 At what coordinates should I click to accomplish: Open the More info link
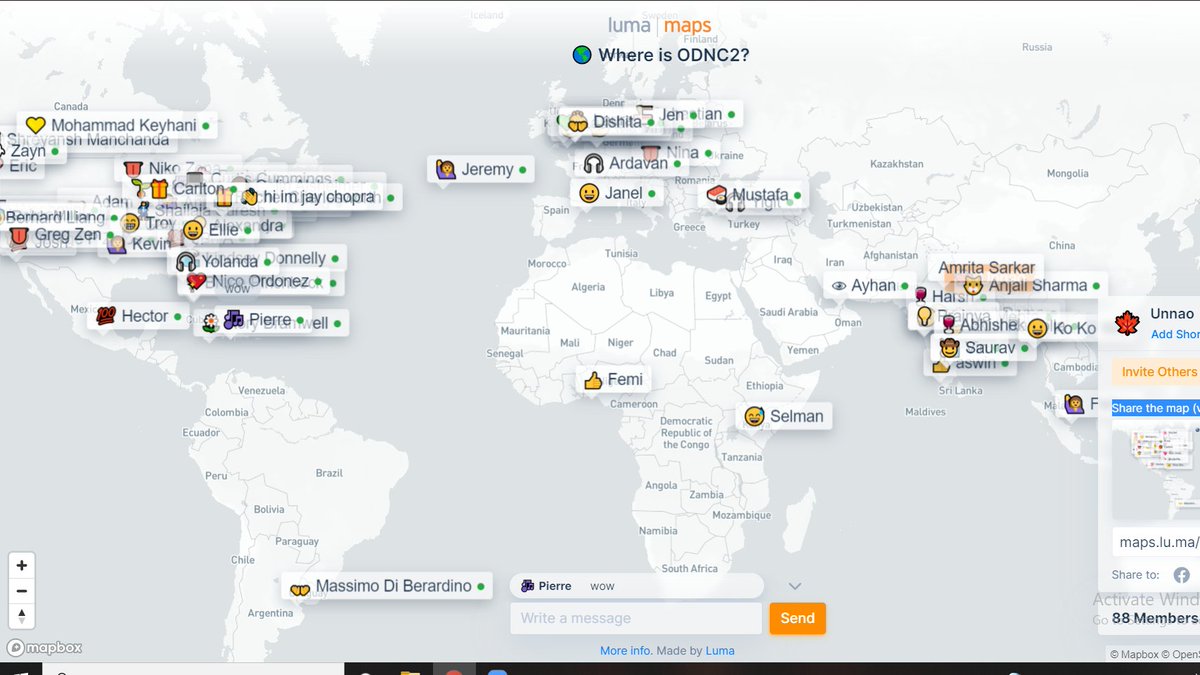tap(626, 651)
